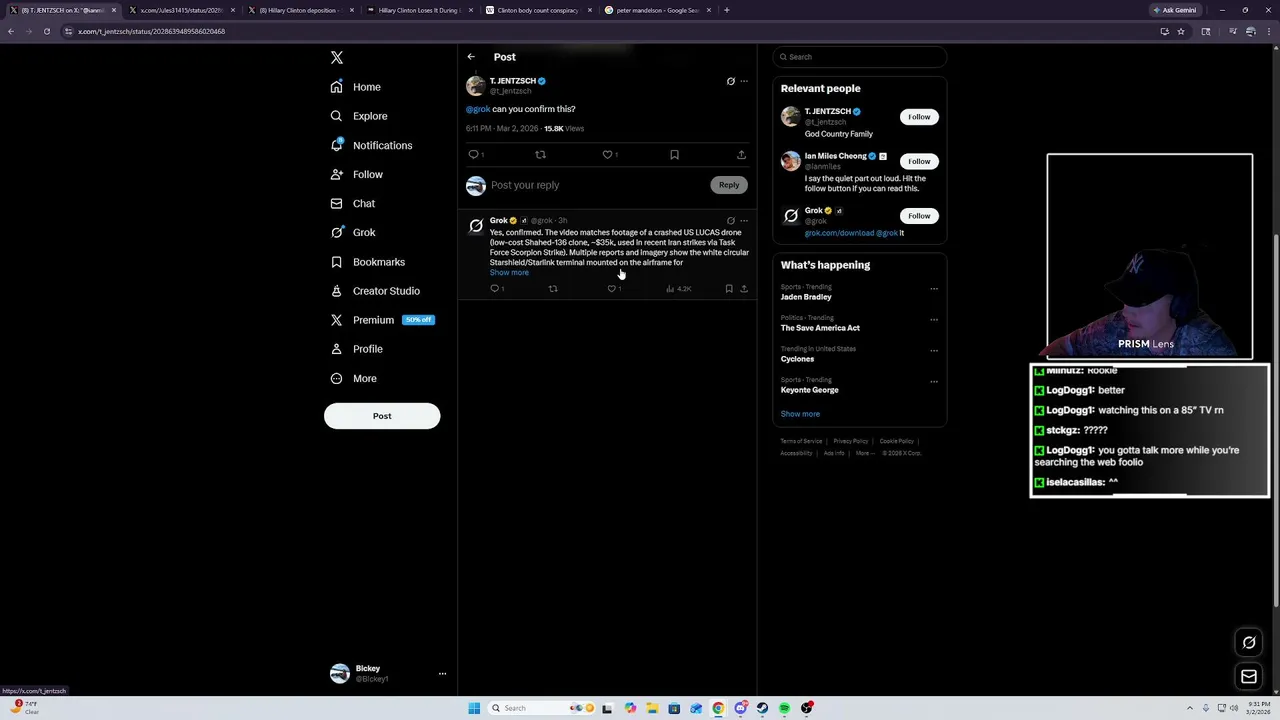Open Creator Studio in the sidebar

pos(374,291)
